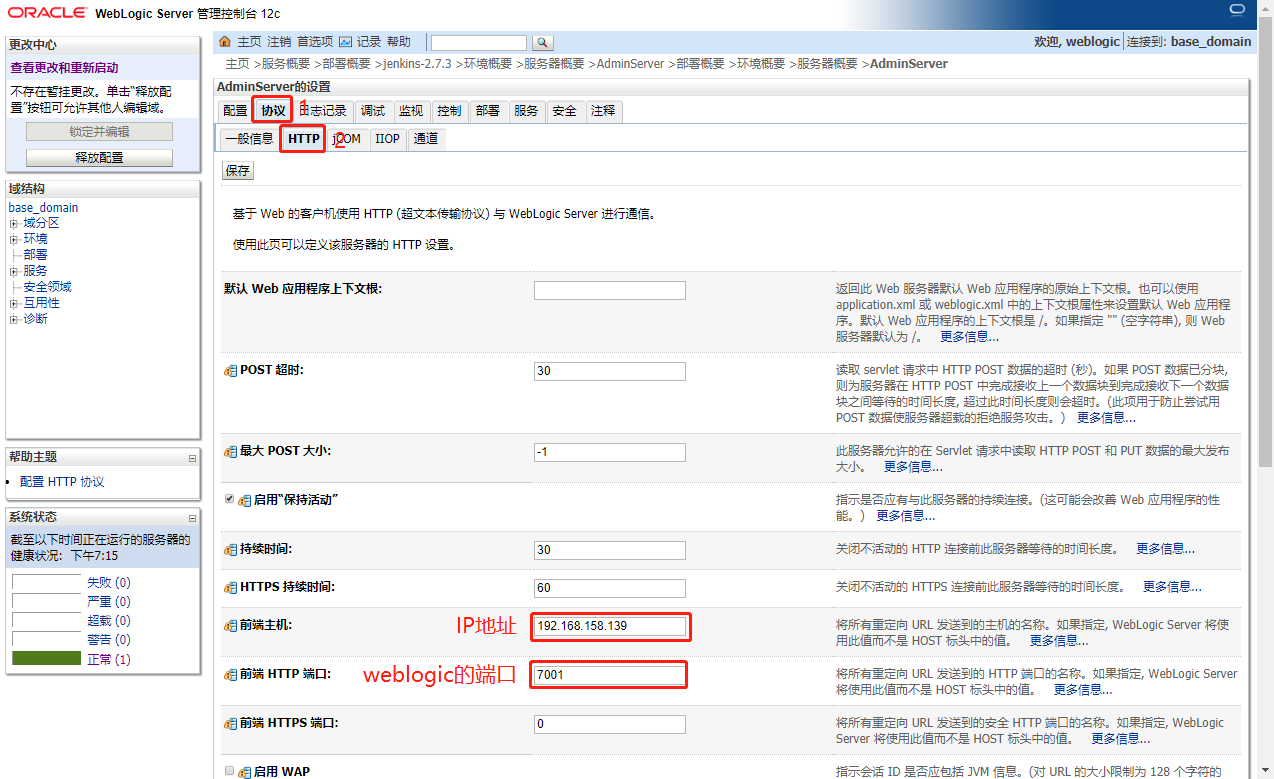Expand the 诊断 tree node
The image size is (1274, 779).
14,319
